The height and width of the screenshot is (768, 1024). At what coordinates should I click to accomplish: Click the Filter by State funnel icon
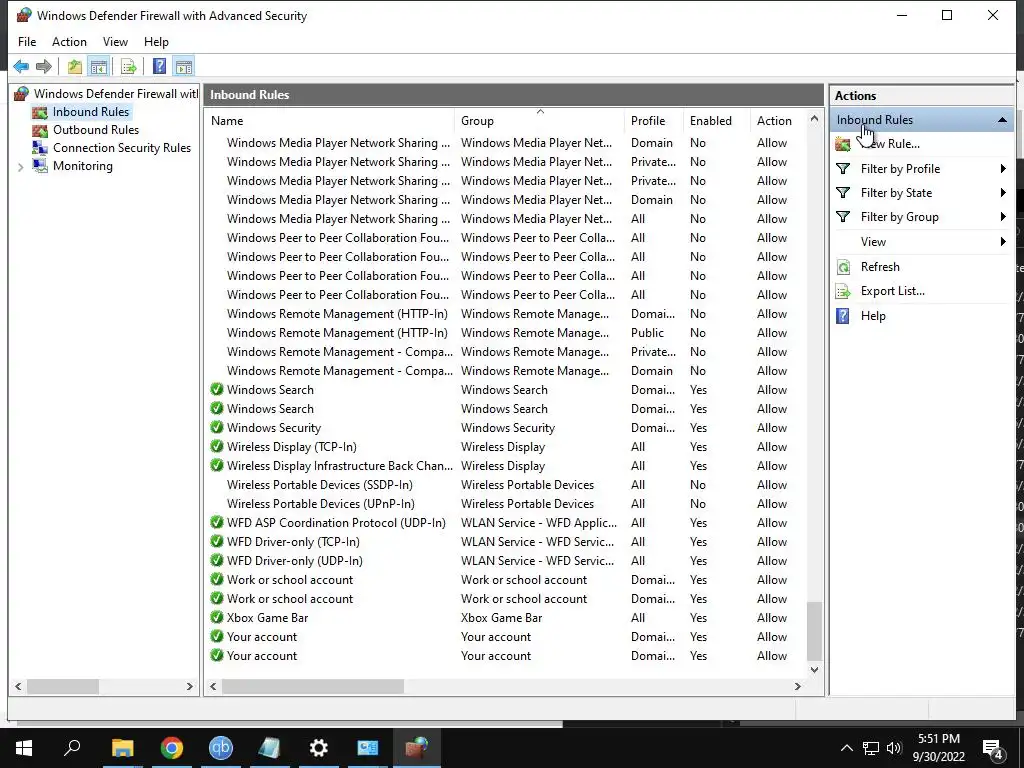843,193
